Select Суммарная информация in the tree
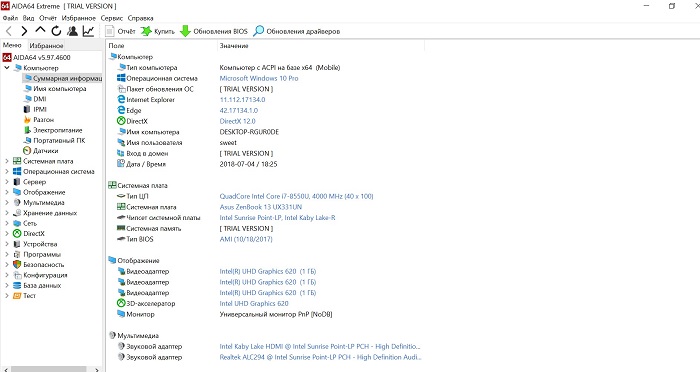This screenshot has width=700, height=372. point(63,78)
